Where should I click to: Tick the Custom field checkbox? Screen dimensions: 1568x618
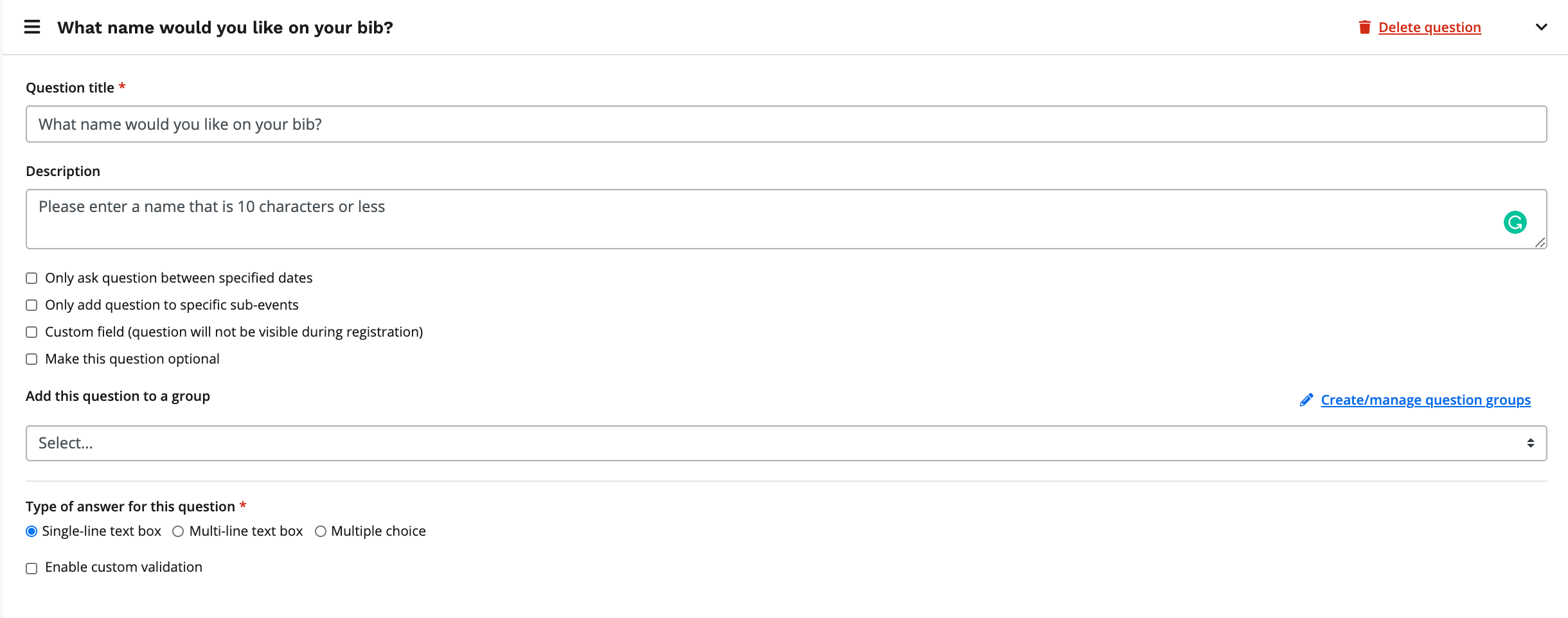click(x=31, y=332)
